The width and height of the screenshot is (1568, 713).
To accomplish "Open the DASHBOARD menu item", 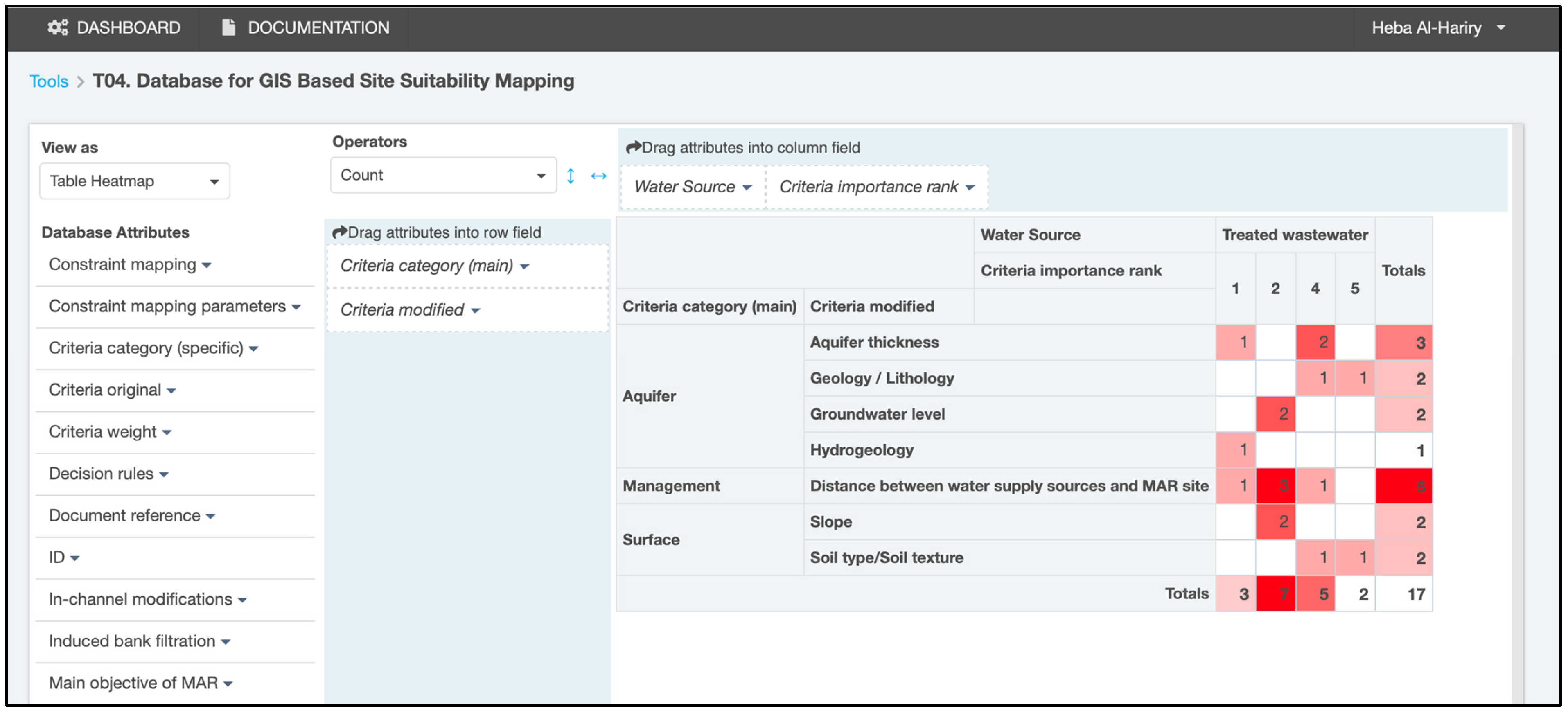I will [128, 27].
